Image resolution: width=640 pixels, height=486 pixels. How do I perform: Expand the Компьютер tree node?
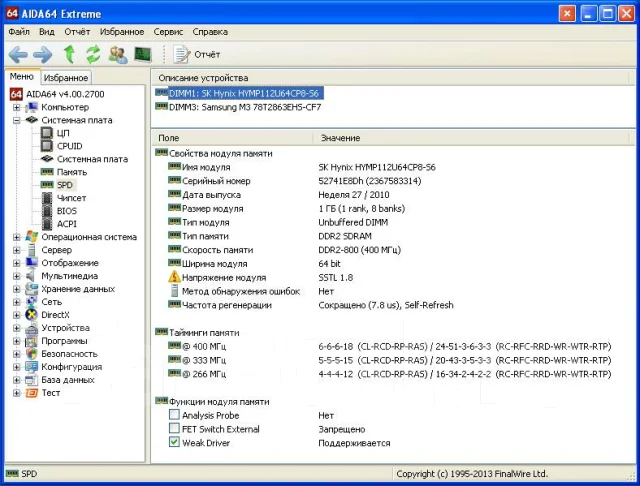click(16, 107)
